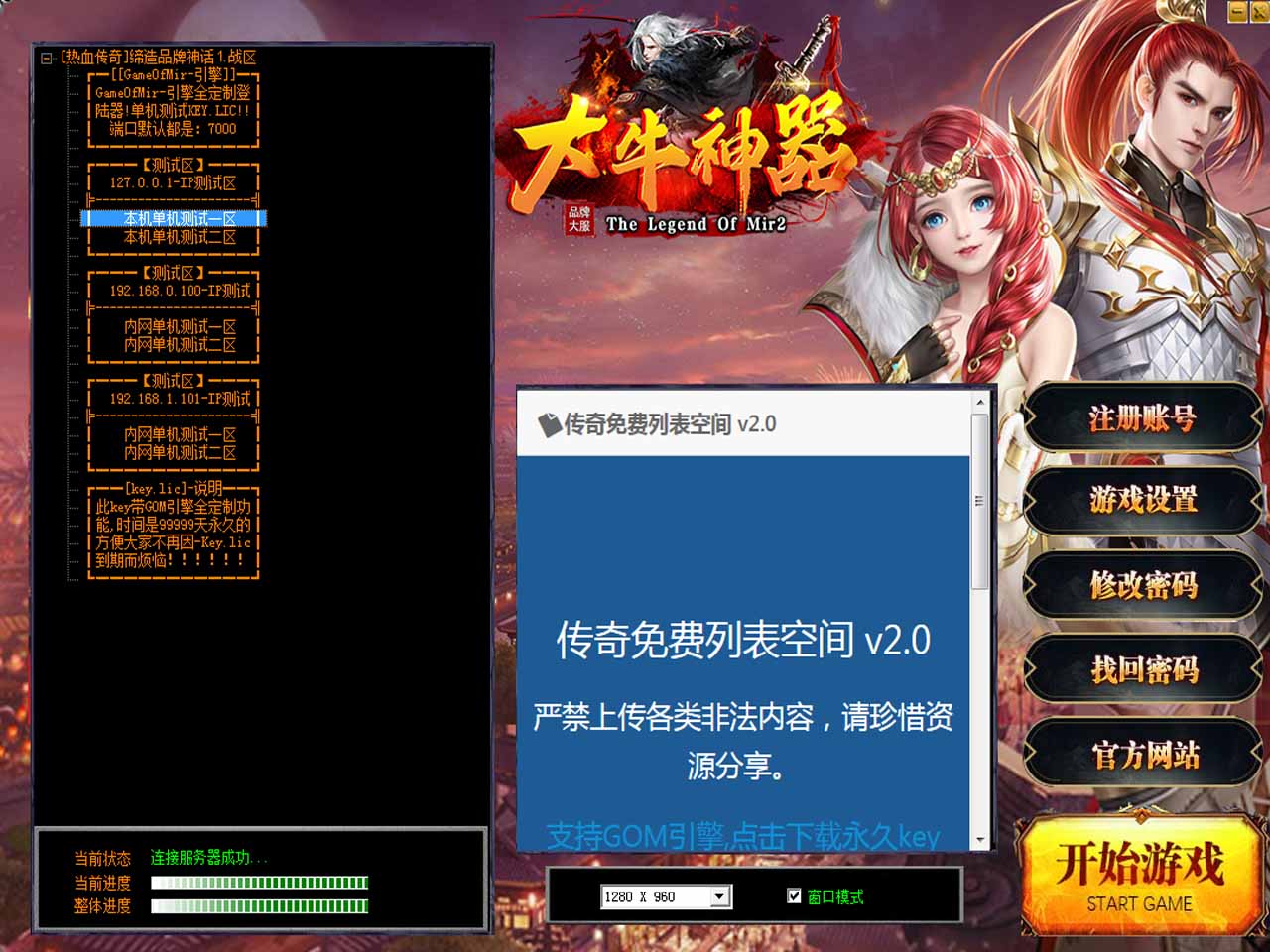Click the 127.0.0.1-IP测试区 entry
The width and height of the screenshot is (1270, 952).
pos(174,182)
